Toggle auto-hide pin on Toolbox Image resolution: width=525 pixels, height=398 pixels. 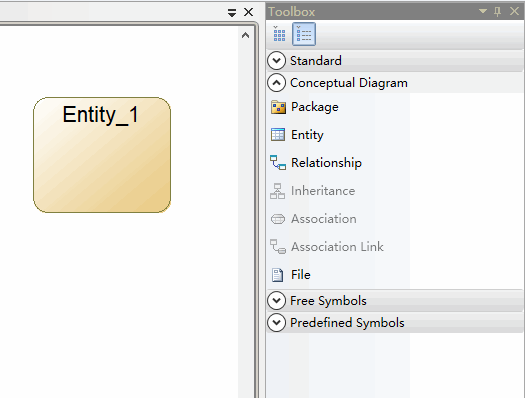498,12
